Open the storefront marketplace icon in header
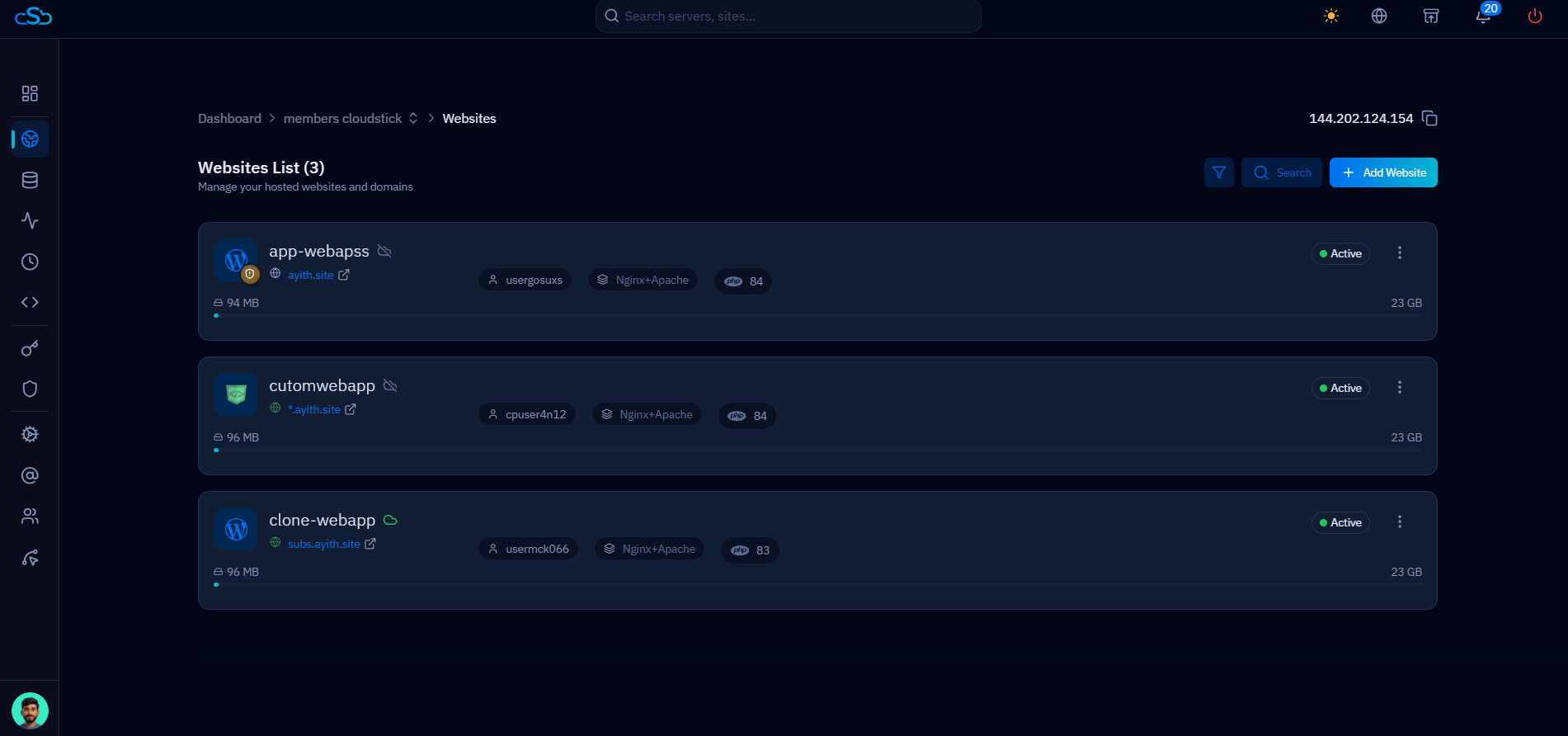This screenshot has height=736, width=1568. point(1431,16)
